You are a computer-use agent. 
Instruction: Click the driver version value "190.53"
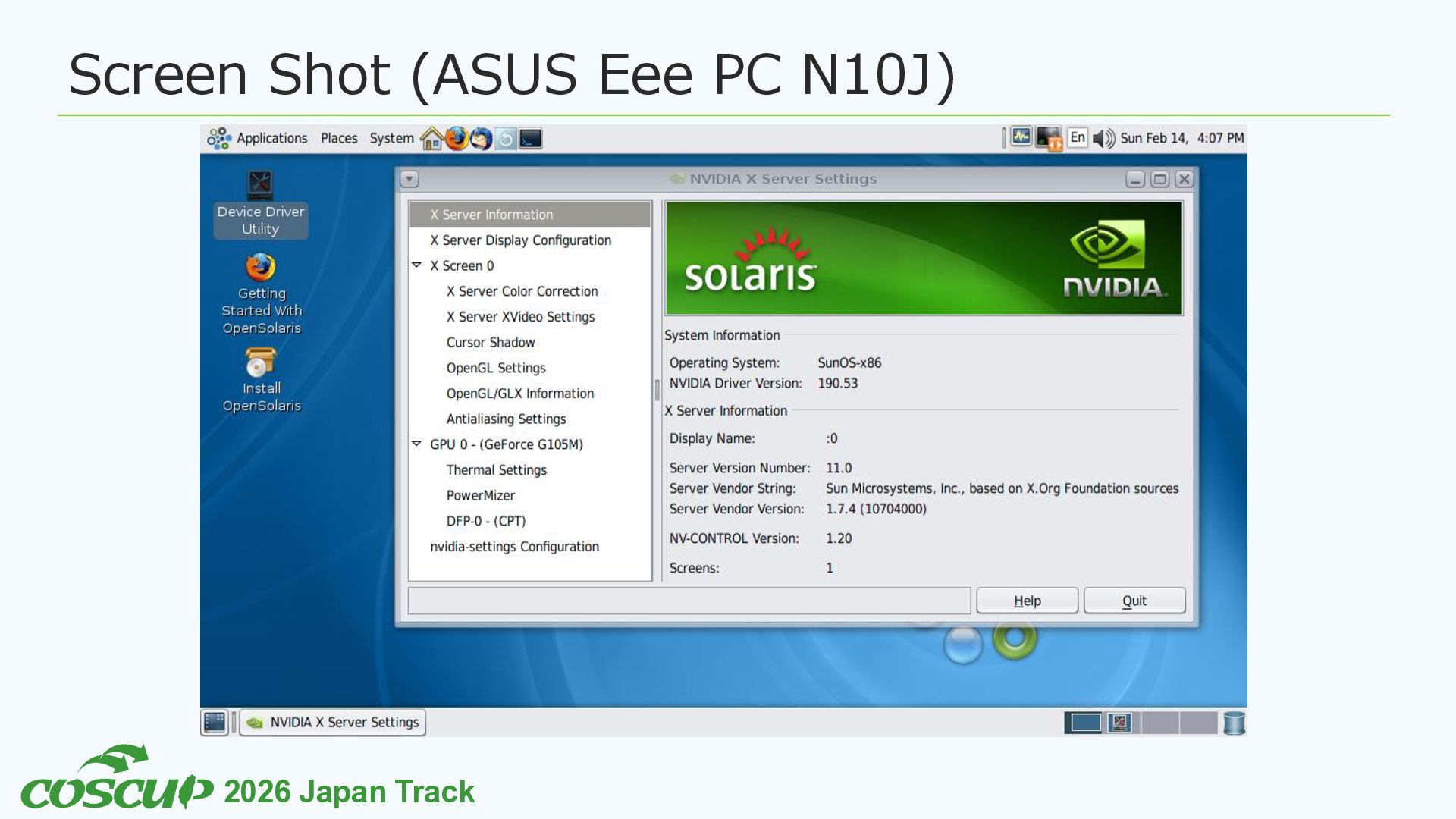(837, 384)
